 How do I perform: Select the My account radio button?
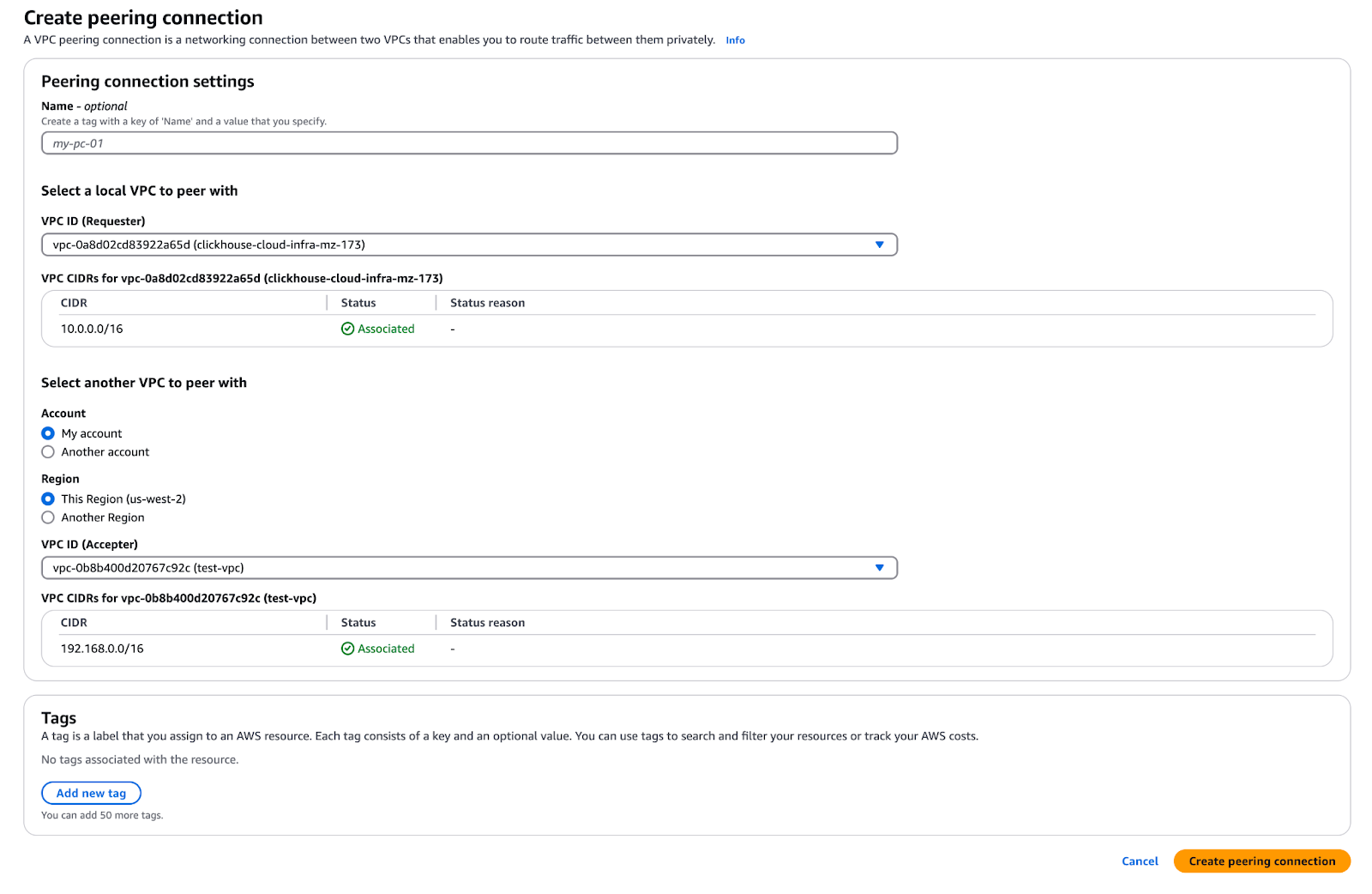click(48, 433)
